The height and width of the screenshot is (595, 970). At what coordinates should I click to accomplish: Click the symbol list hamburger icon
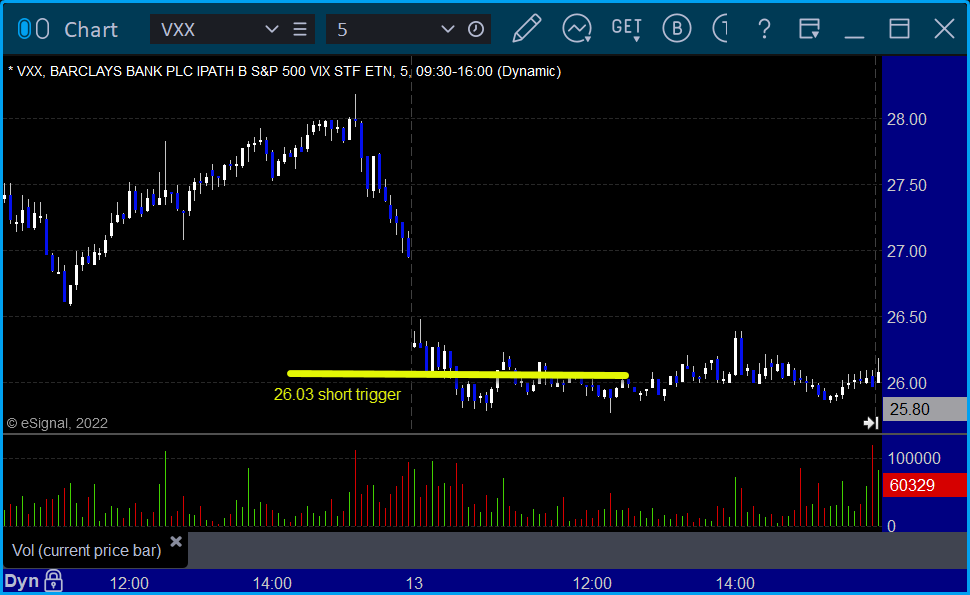(300, 29)
